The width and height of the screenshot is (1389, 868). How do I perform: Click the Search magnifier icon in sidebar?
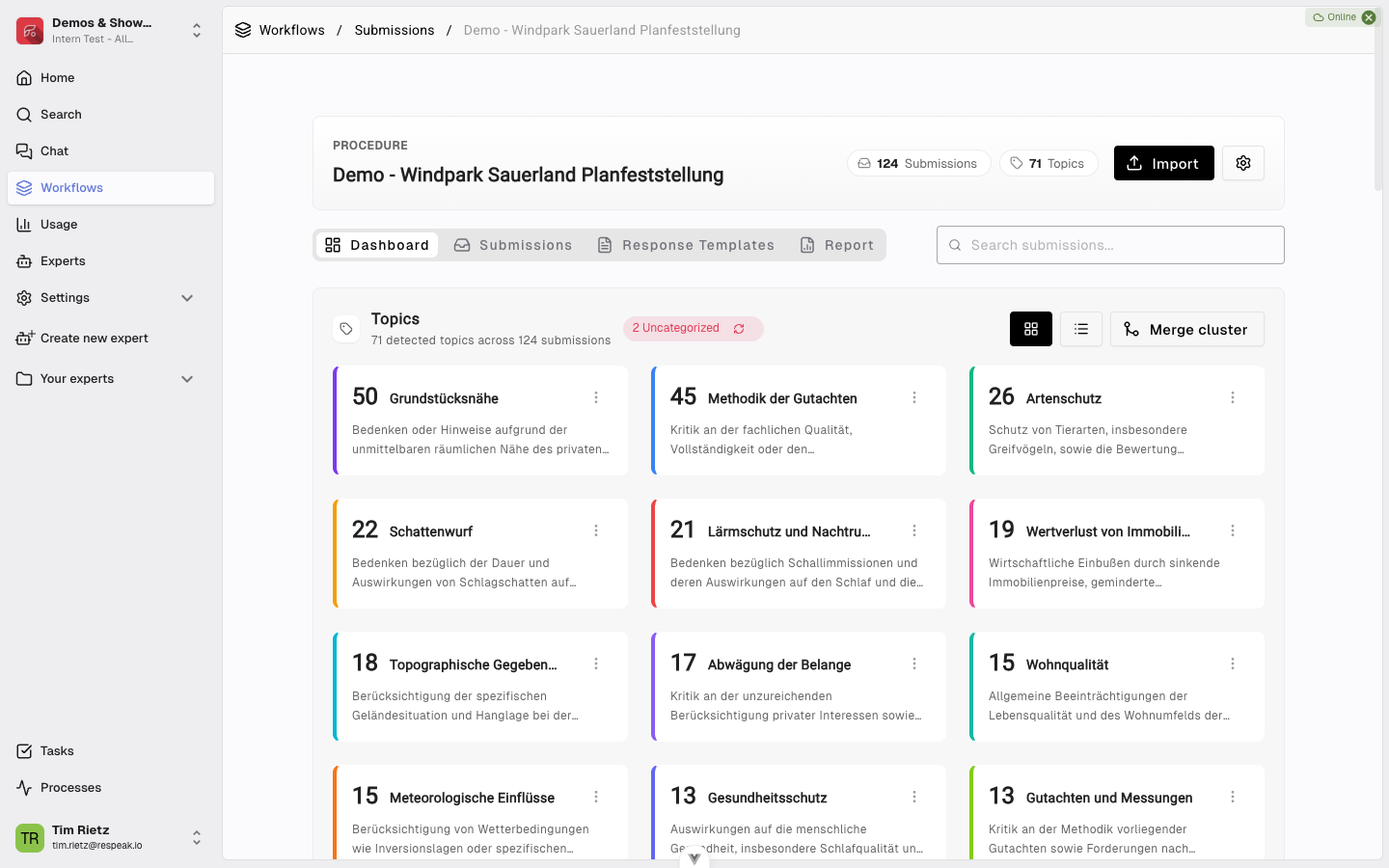tap(24, 115)
